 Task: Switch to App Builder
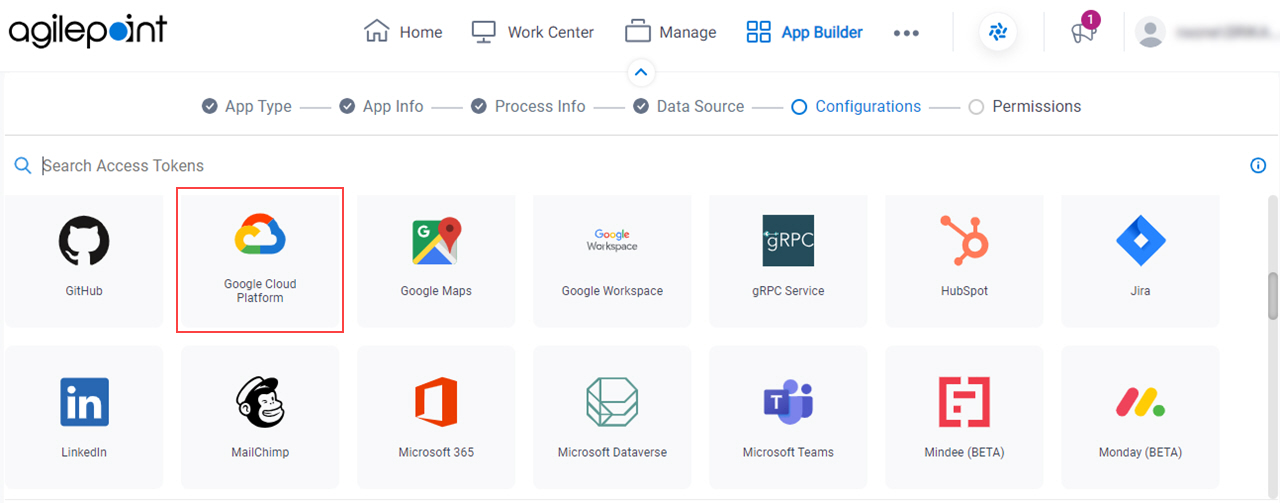point(804,32)
